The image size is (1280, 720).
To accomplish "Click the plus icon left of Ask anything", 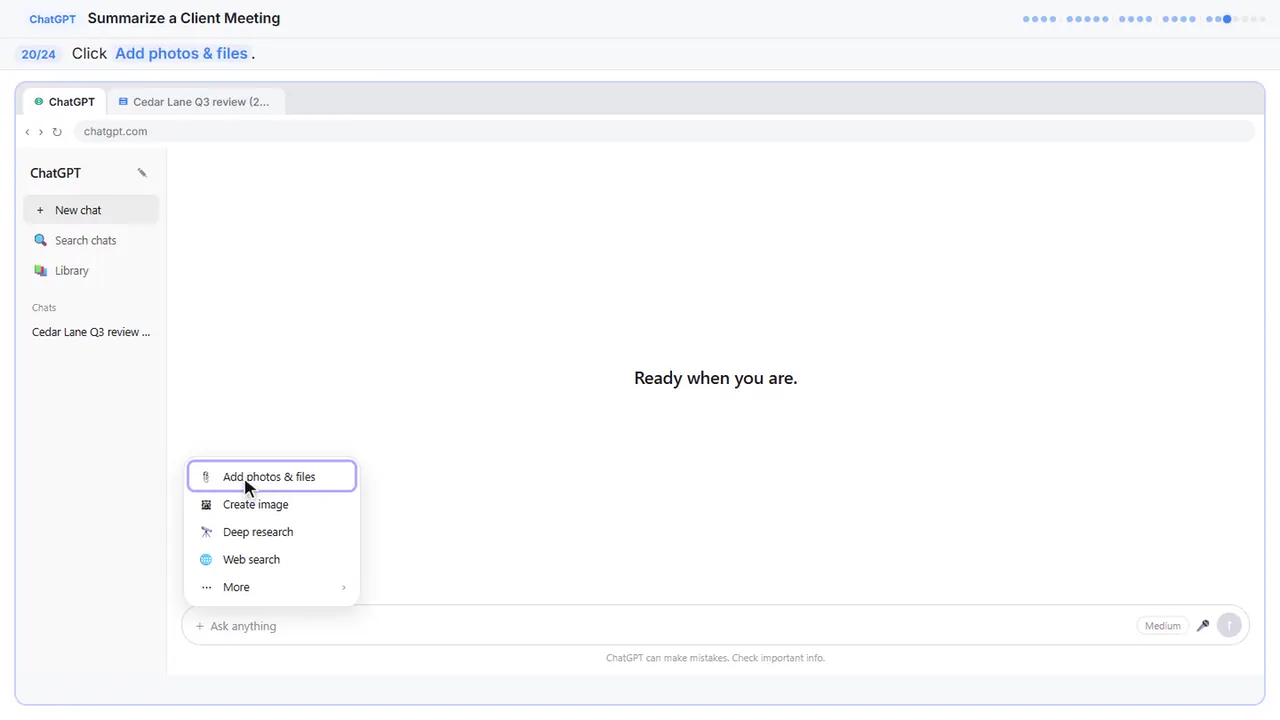I will (x=199, y=626).
